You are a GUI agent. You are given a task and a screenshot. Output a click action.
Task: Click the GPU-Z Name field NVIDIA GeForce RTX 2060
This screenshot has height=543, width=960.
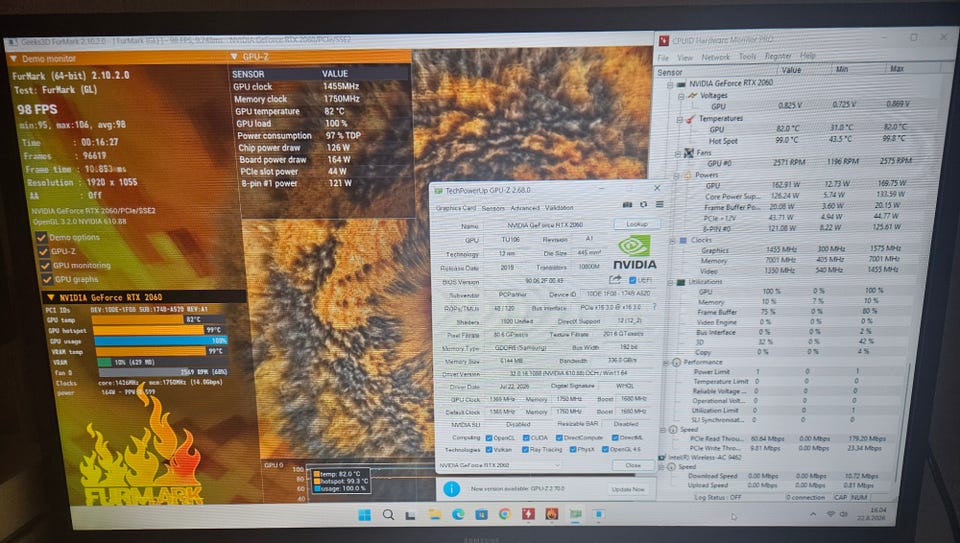click(545, 225)
